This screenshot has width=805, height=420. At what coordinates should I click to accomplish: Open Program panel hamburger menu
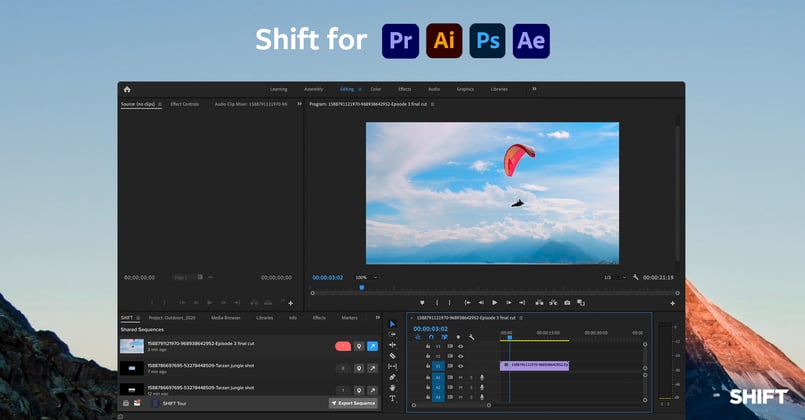pyautogui.click(x=432, y=104)
